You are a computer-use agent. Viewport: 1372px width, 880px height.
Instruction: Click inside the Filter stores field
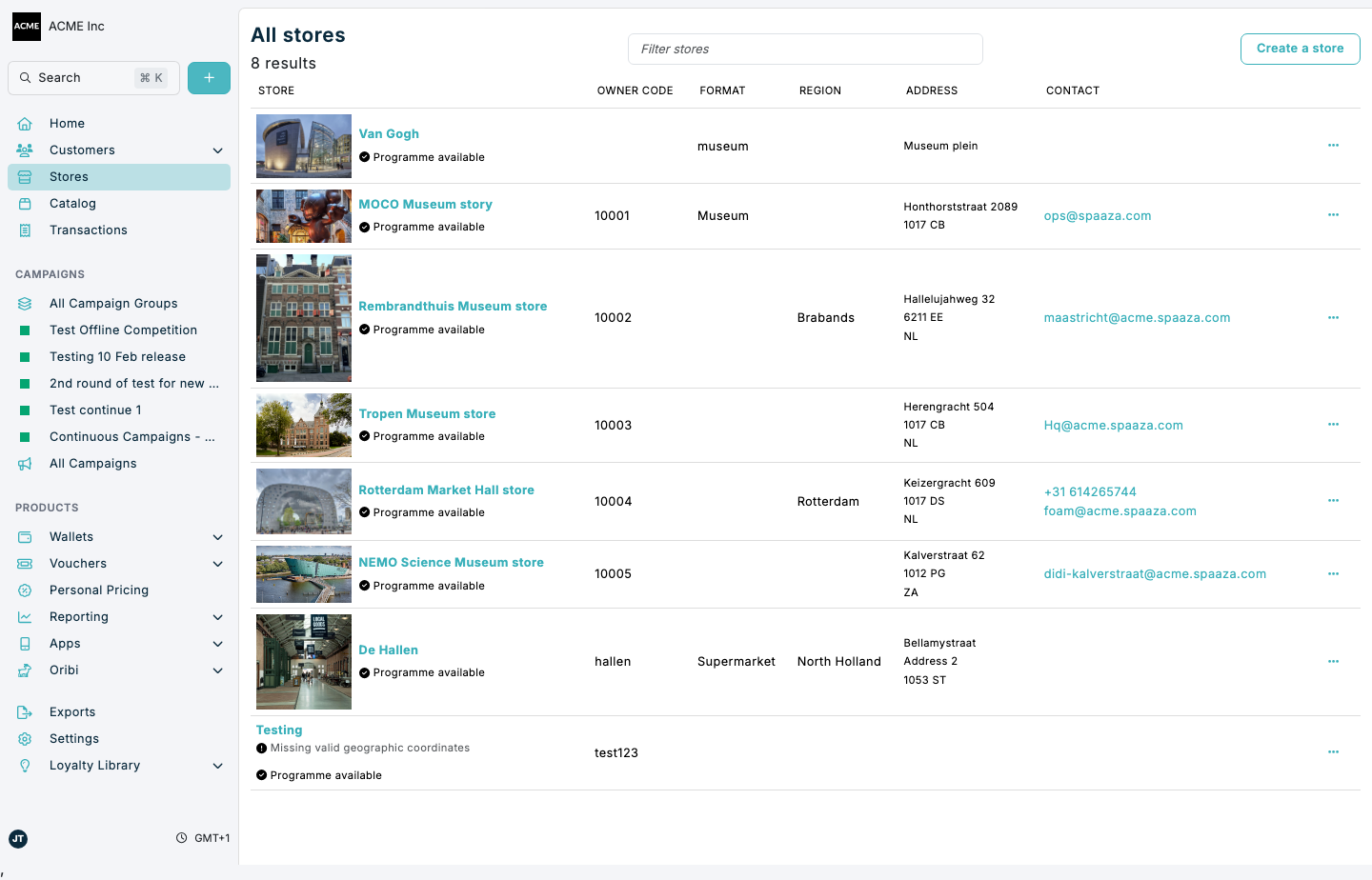[x=805, y=49]
